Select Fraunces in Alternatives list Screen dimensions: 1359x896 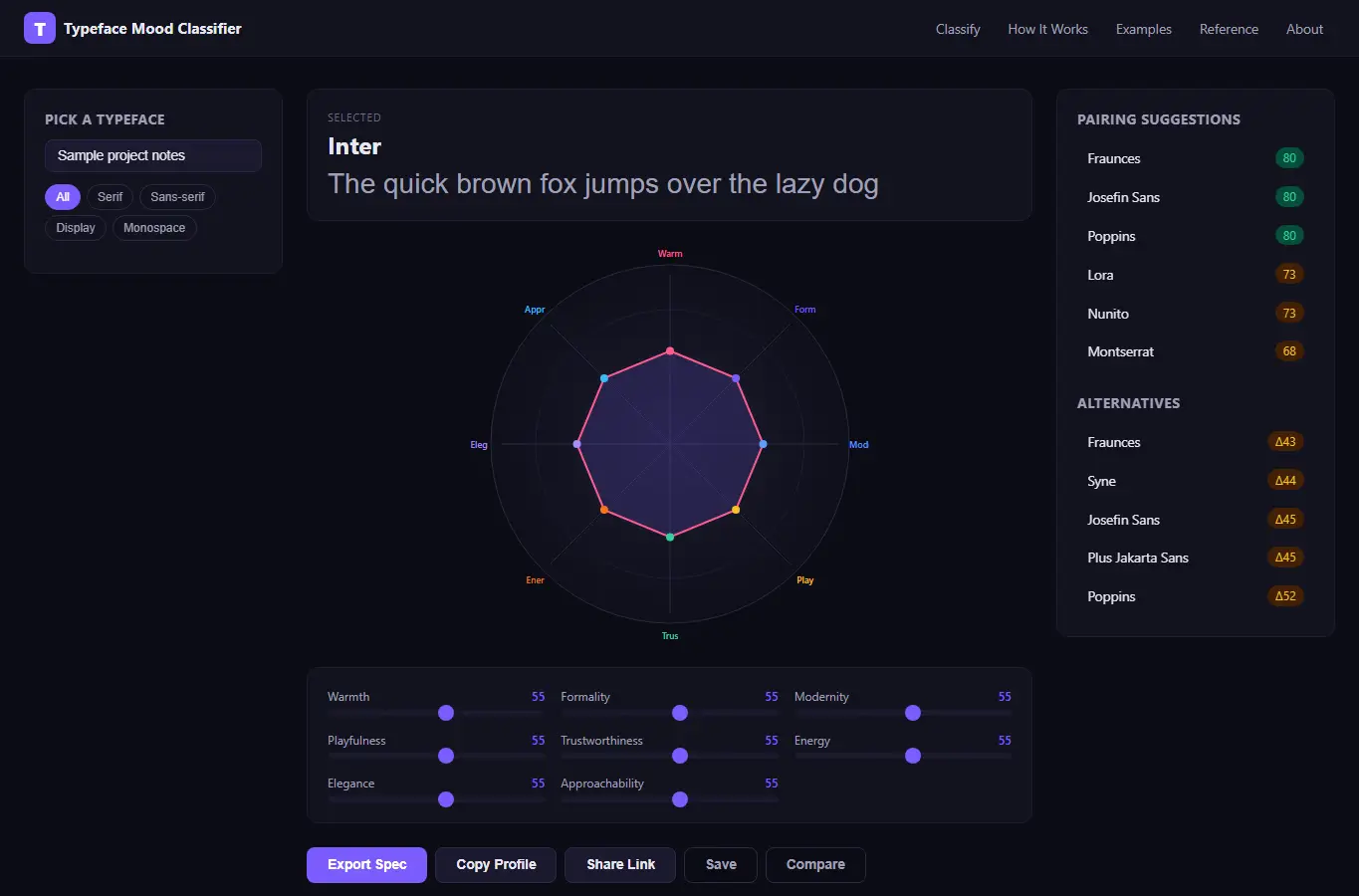1195,442
